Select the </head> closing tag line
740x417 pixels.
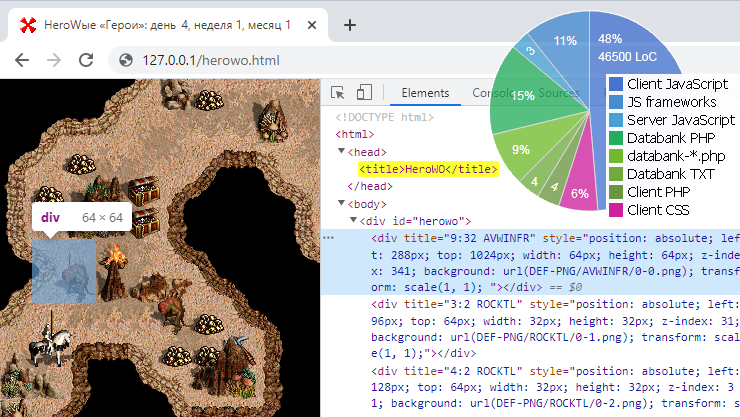point(370,186)
